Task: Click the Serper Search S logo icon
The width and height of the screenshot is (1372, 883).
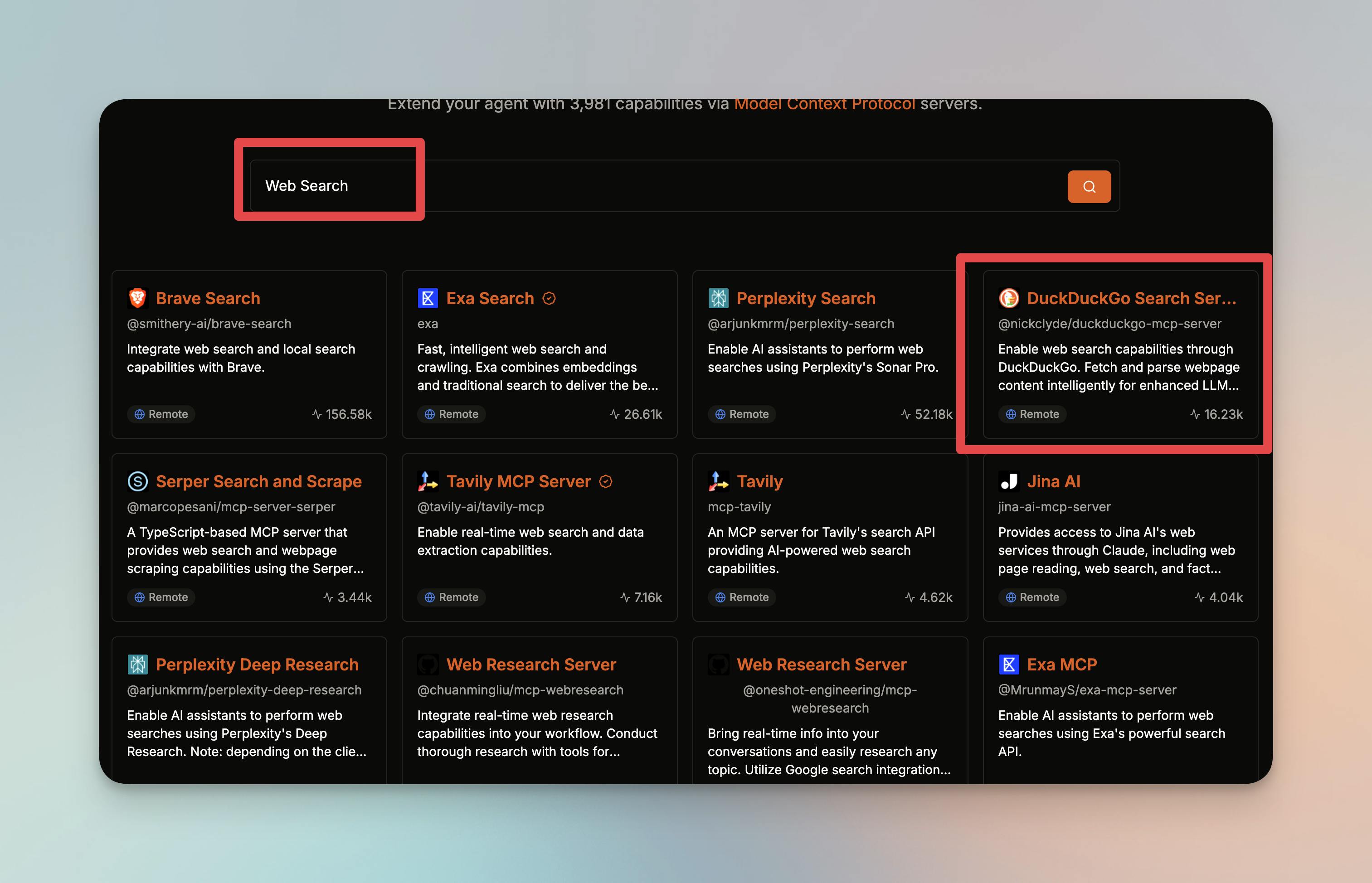Action: [138, 481]
